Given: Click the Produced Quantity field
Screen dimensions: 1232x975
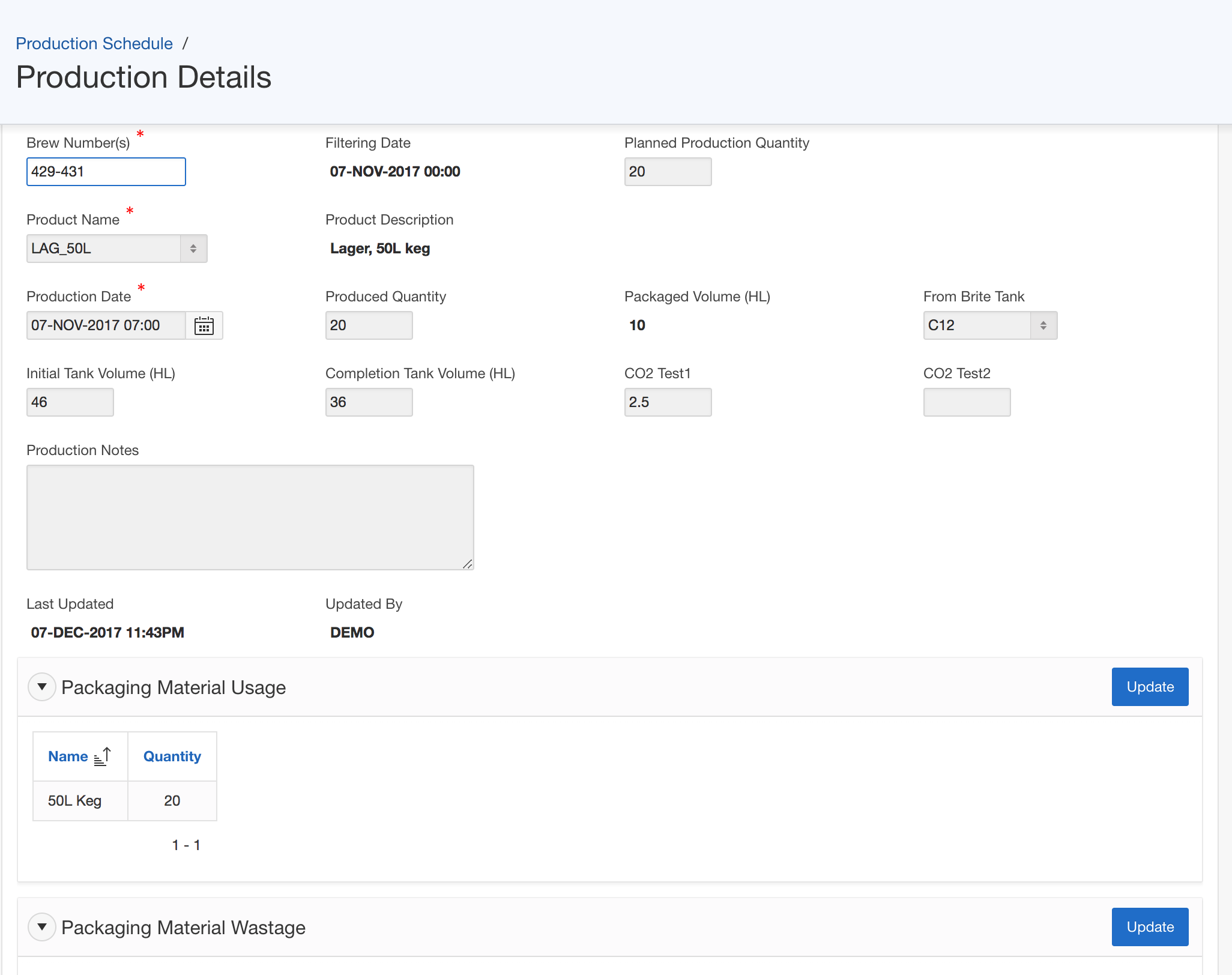Looking at the screenshot, I should (x=369, y=325).
